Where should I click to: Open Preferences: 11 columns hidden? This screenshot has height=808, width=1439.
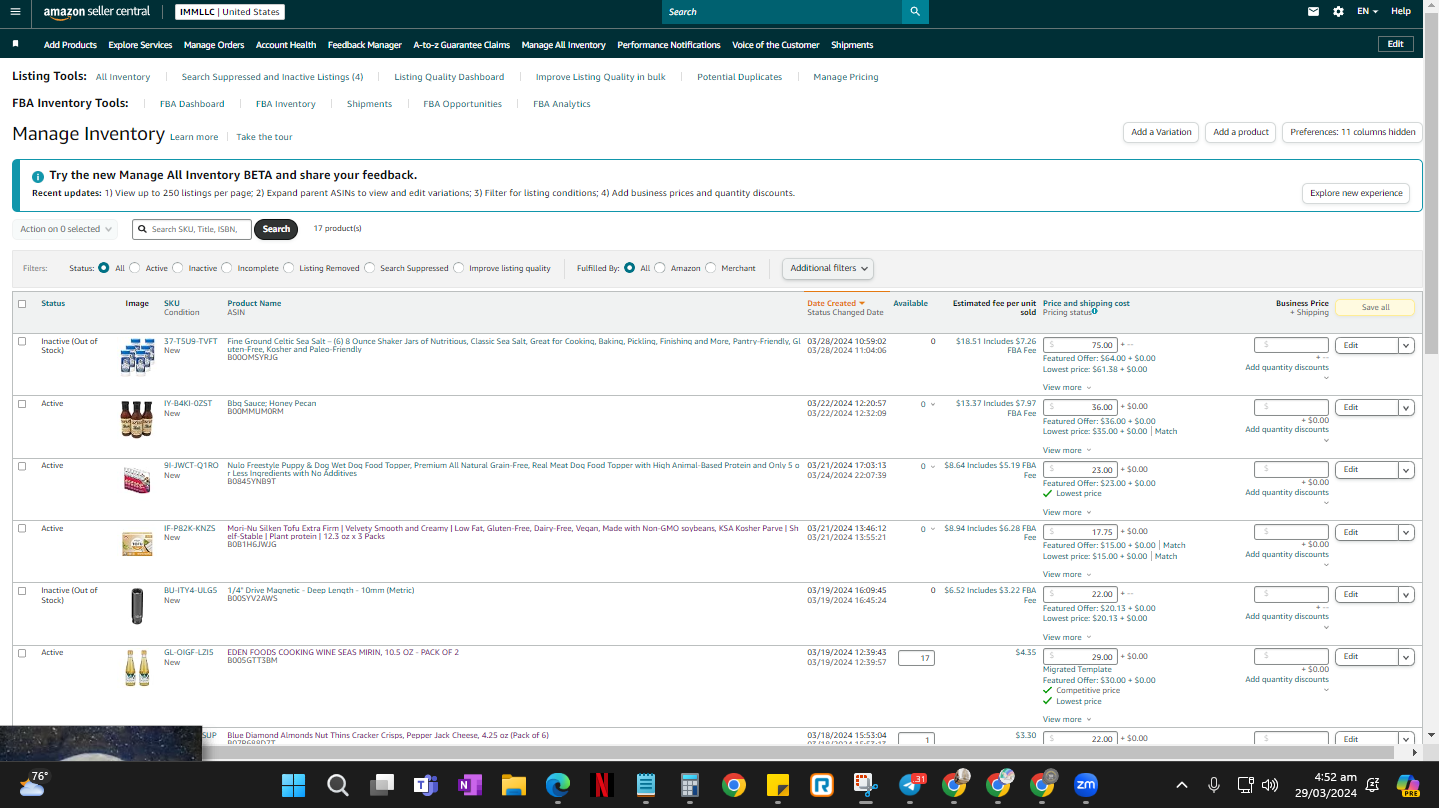[x=1353, y=132]
